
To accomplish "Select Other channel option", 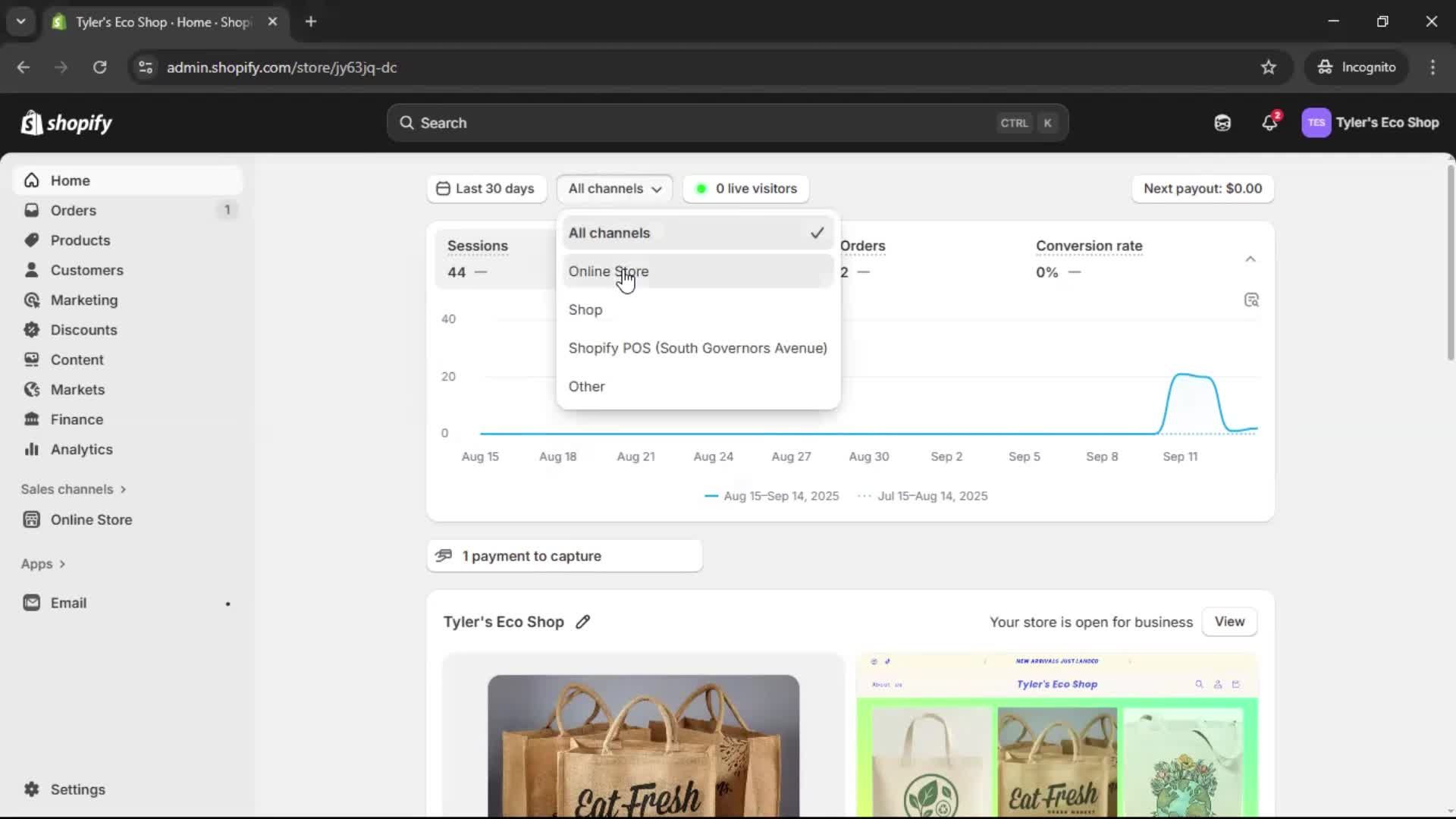I will (698, 387).
